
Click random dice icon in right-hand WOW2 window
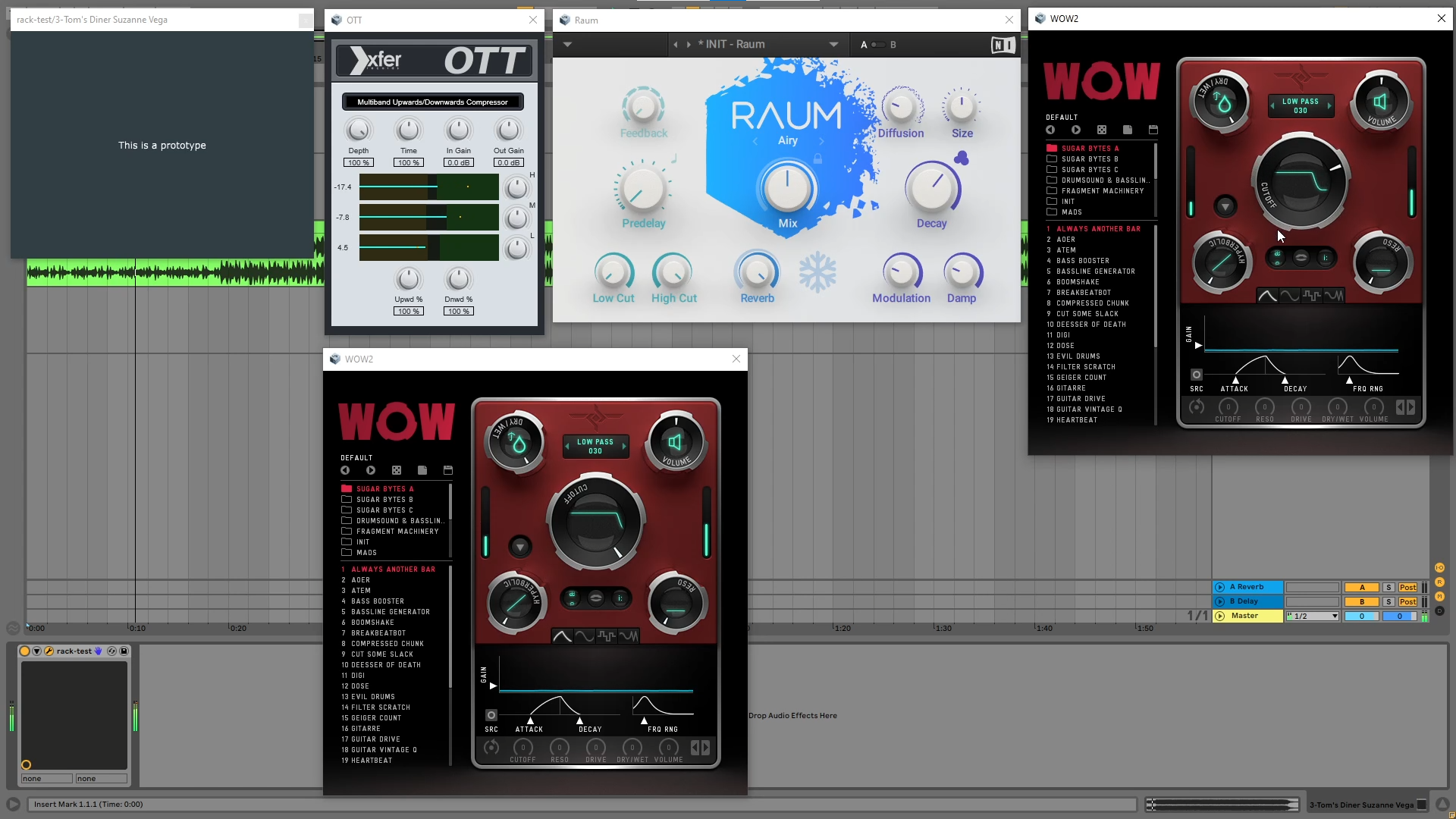1102,130
